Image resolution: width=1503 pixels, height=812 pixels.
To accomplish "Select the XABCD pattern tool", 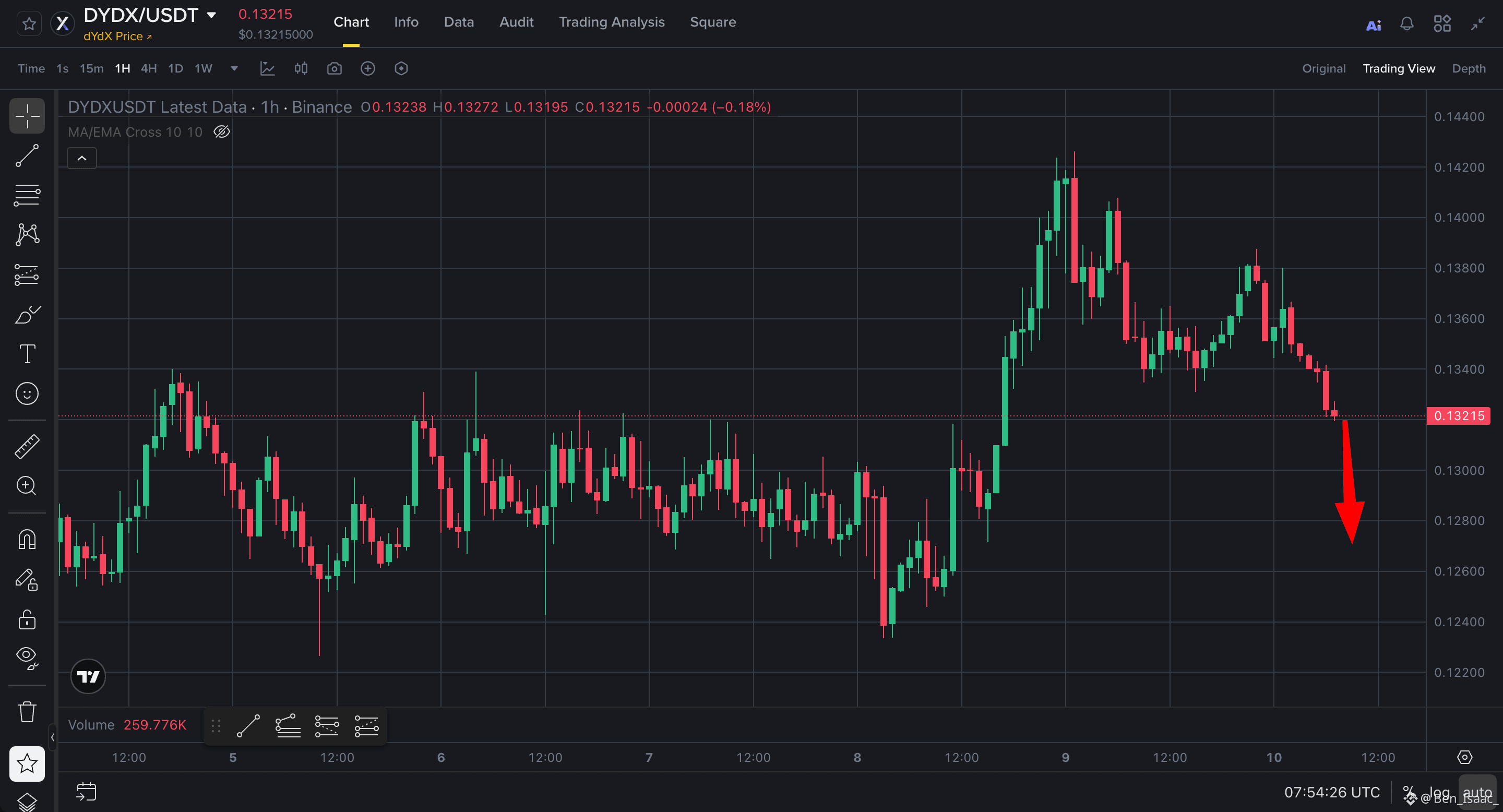I will tap(27, 234).
